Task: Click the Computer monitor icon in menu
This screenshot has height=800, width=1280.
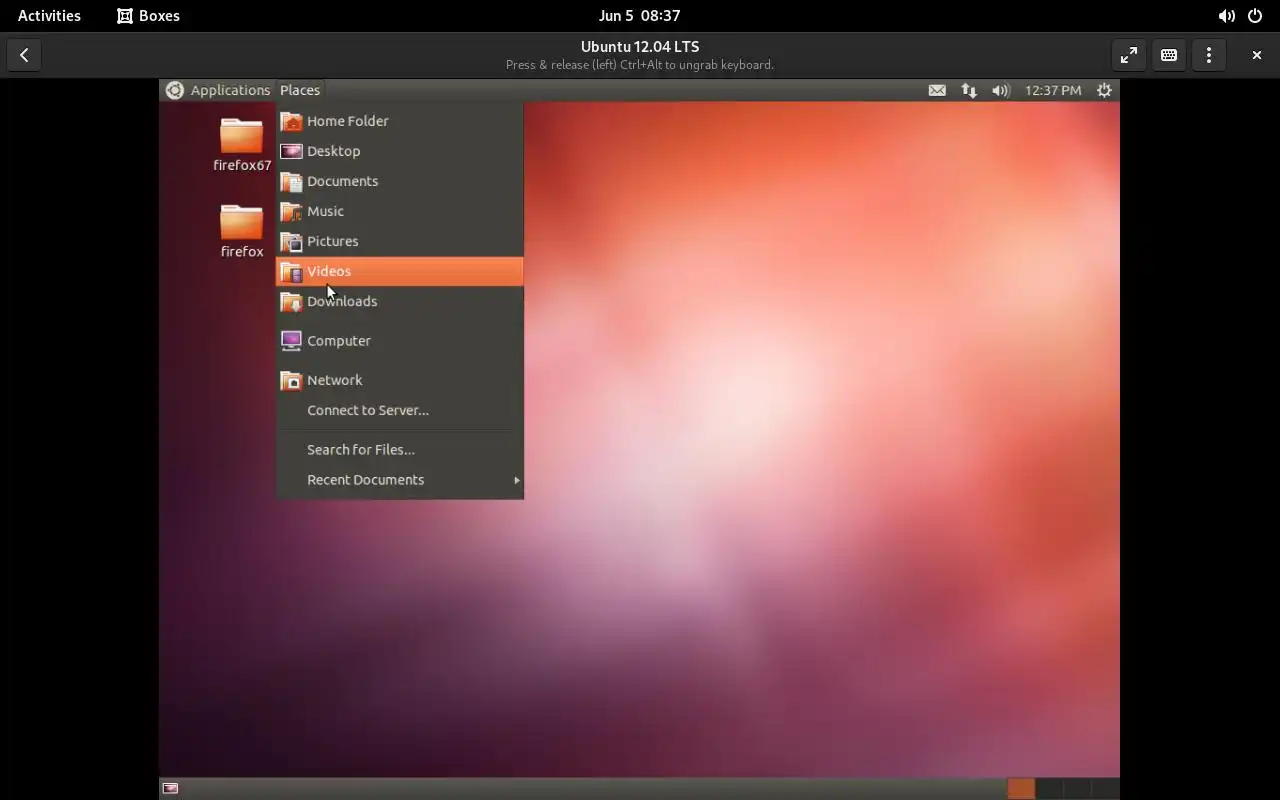Action: click(x=291, y=341)
